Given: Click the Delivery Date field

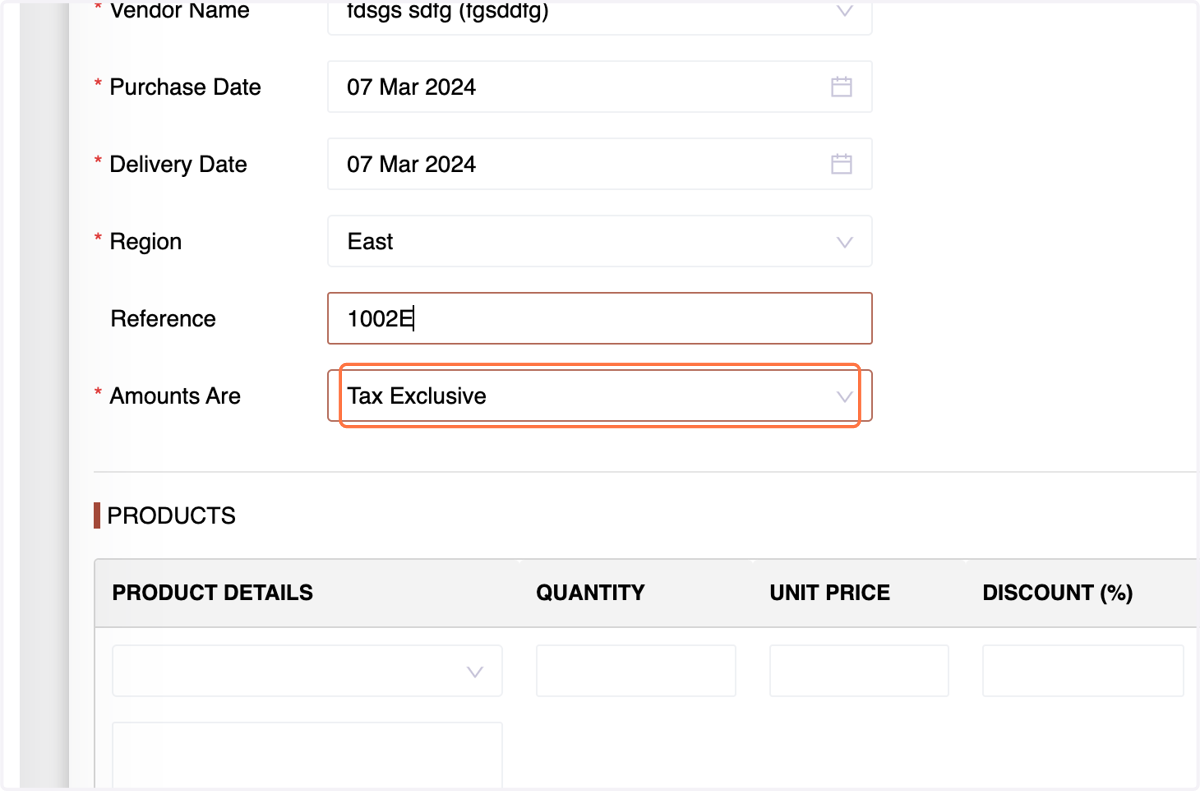Looking at the screenshot, I should 599,164.
